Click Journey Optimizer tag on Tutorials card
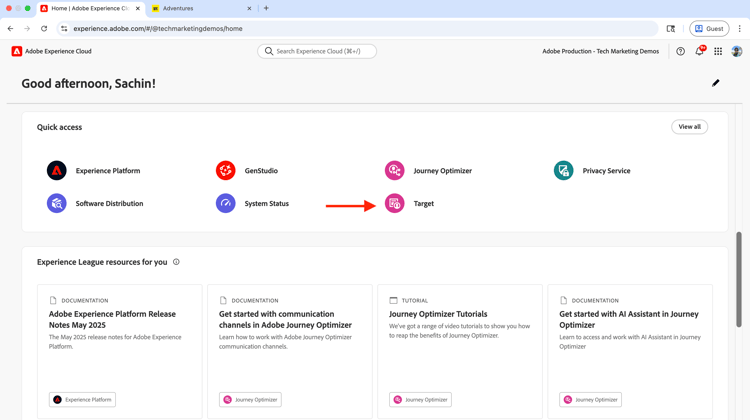The image size is (750, 420). pyautogui.click(x=420, y=399)
